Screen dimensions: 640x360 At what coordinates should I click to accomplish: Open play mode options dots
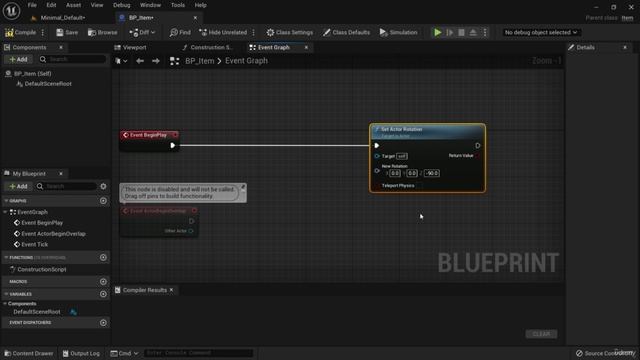(x=485, y=32)
